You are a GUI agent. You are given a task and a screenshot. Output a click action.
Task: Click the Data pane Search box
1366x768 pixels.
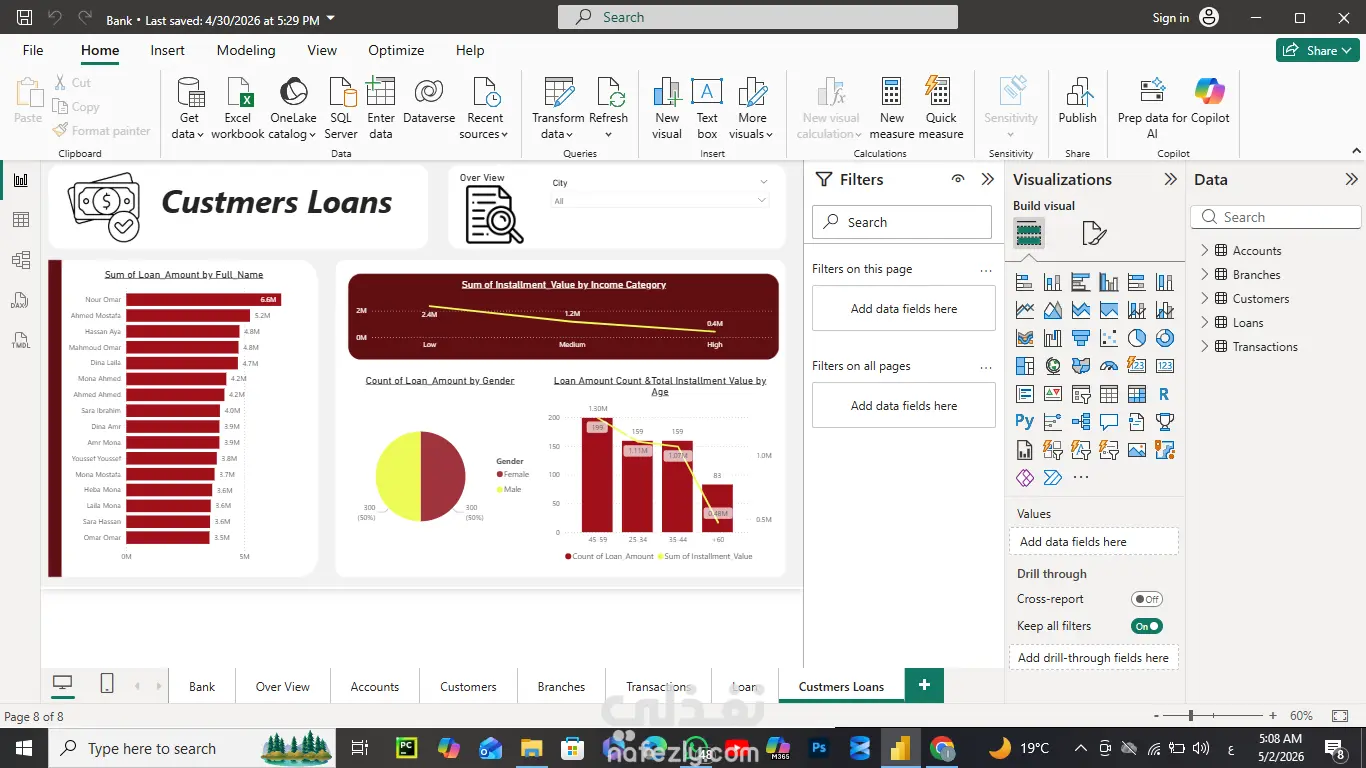pos(1276,217)
